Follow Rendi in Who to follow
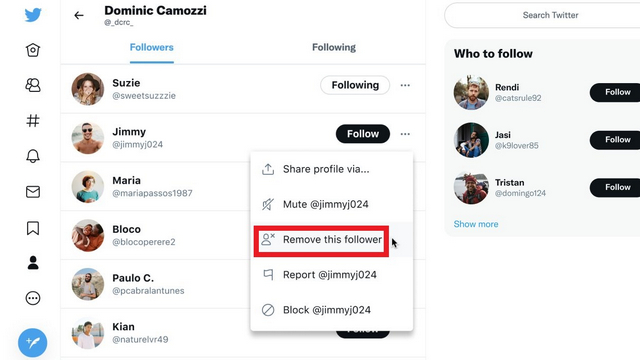The height and width of the screenshot is (360, 640). tap(617, 92)
